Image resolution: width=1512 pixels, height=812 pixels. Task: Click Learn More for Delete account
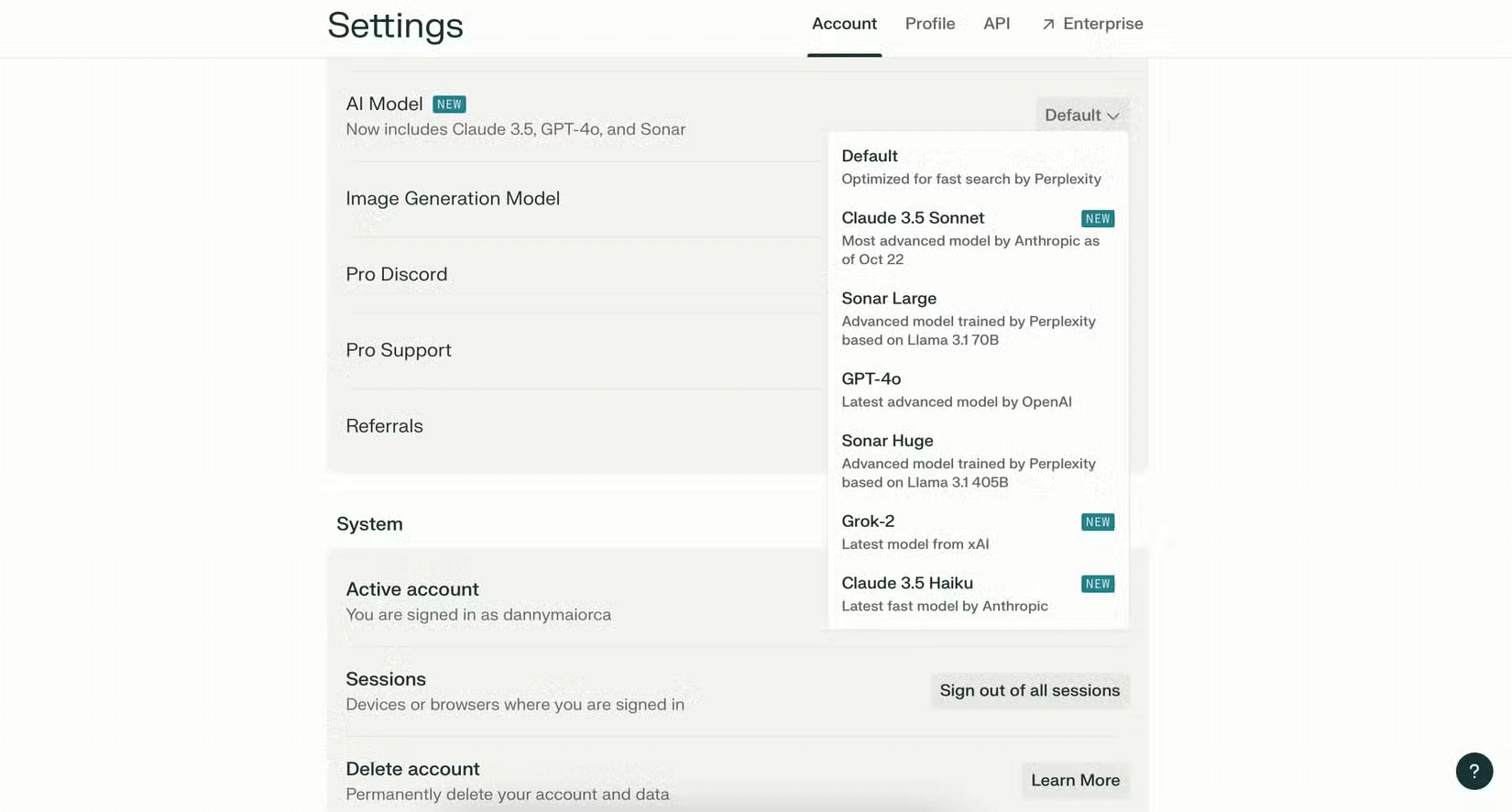(1075, 781)
